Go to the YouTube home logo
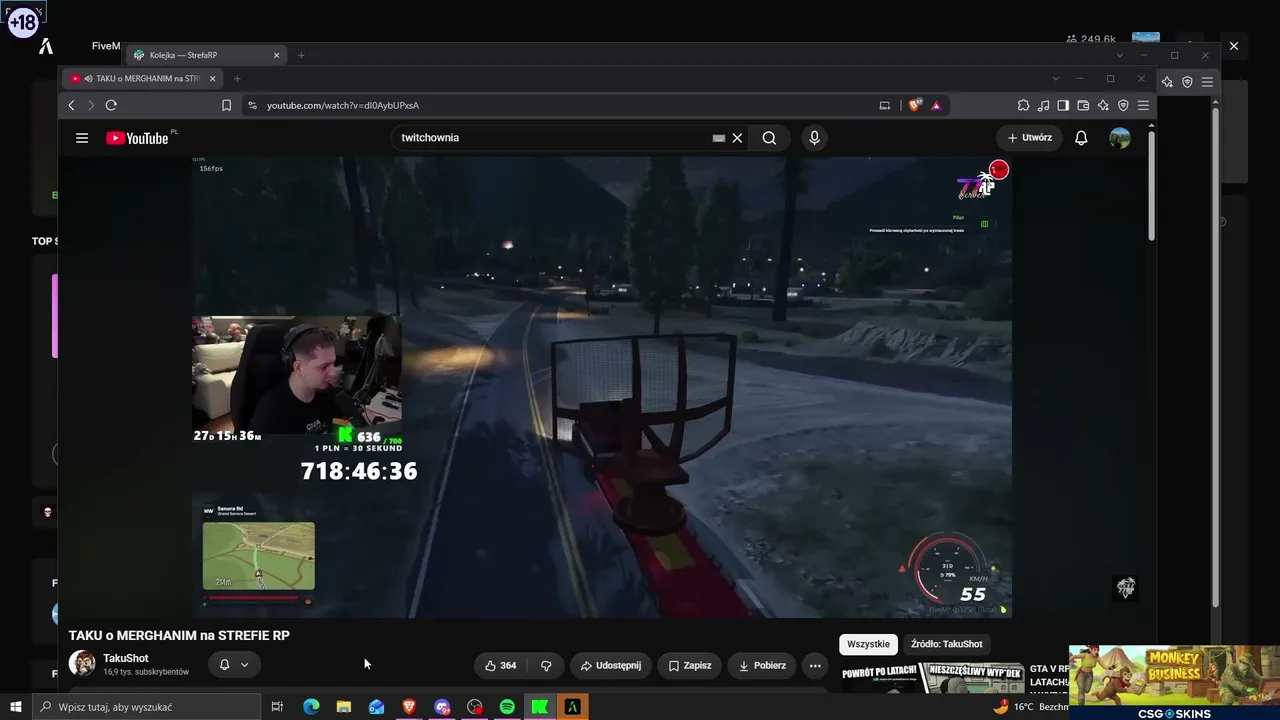 pyautogui.click(x=137, y=138)
